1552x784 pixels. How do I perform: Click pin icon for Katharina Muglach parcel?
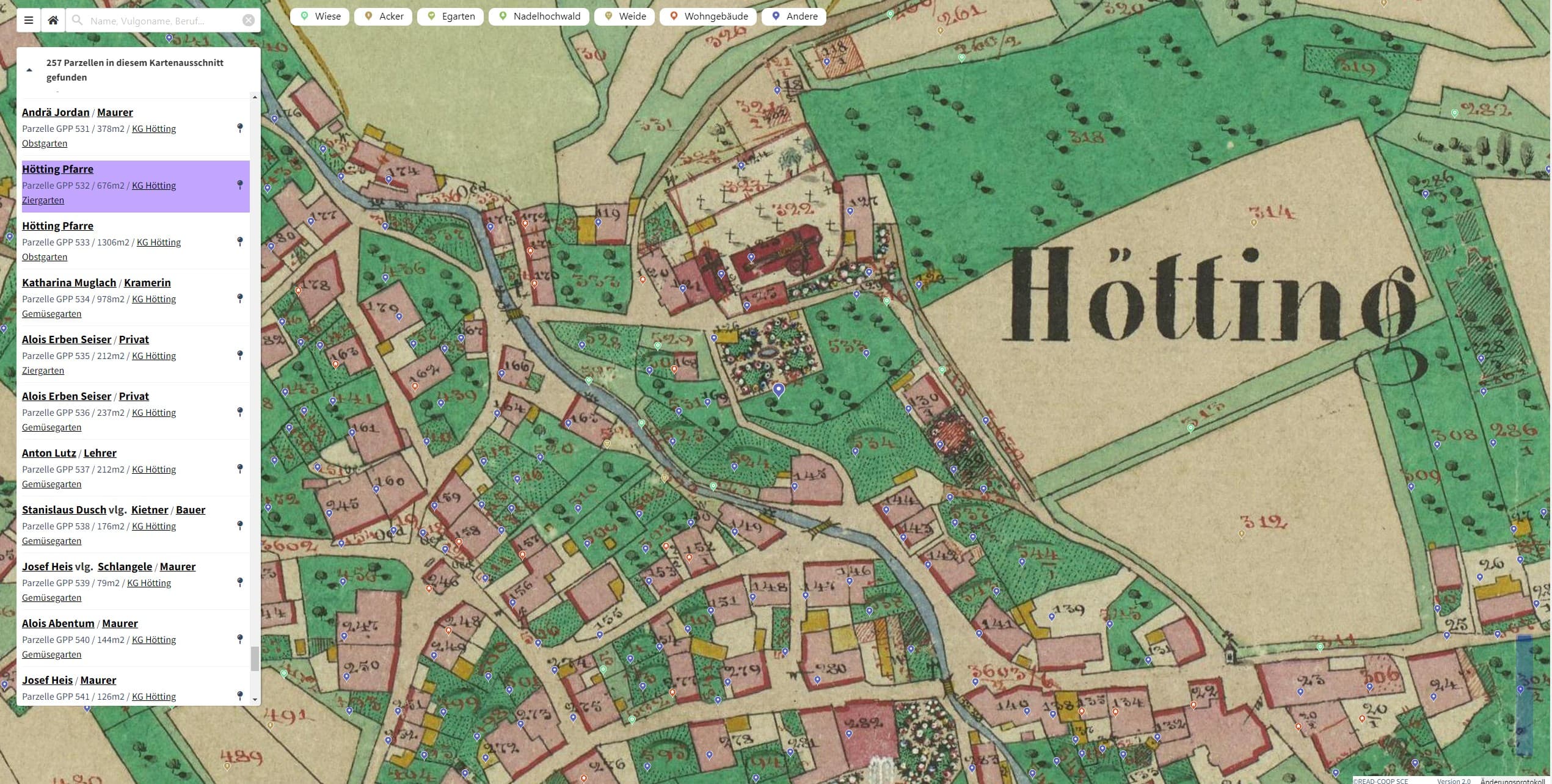(x=240, y=298)
